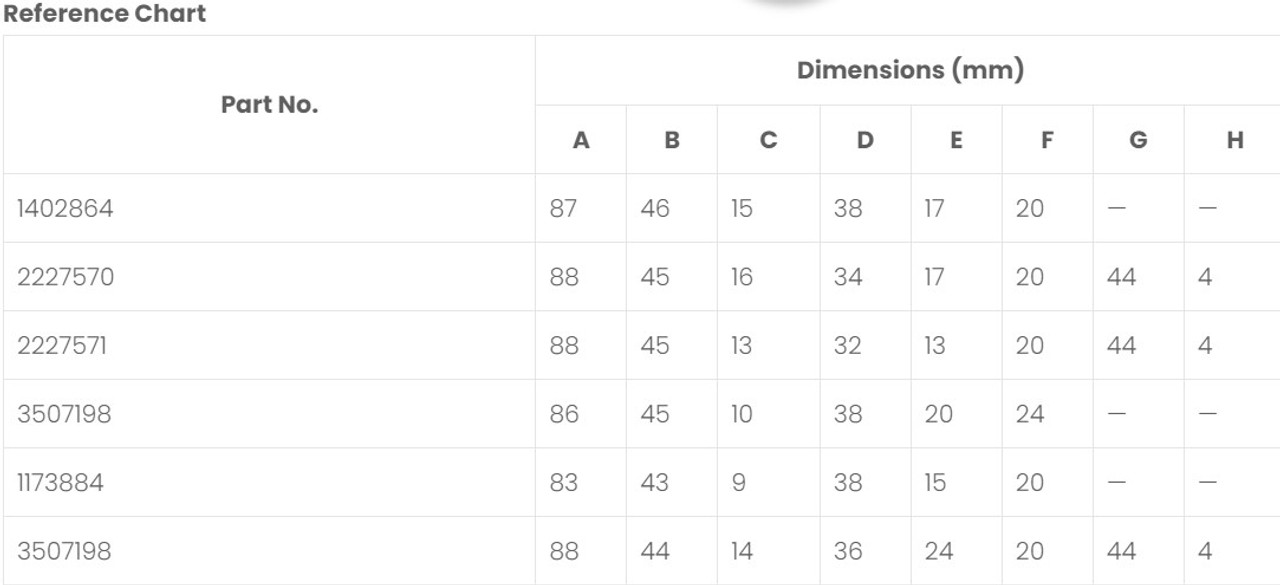Screen dimensions: 1280x585
Task: Click the Reference Chart heading
Action: pyautogui.click(x=105, y=14)
